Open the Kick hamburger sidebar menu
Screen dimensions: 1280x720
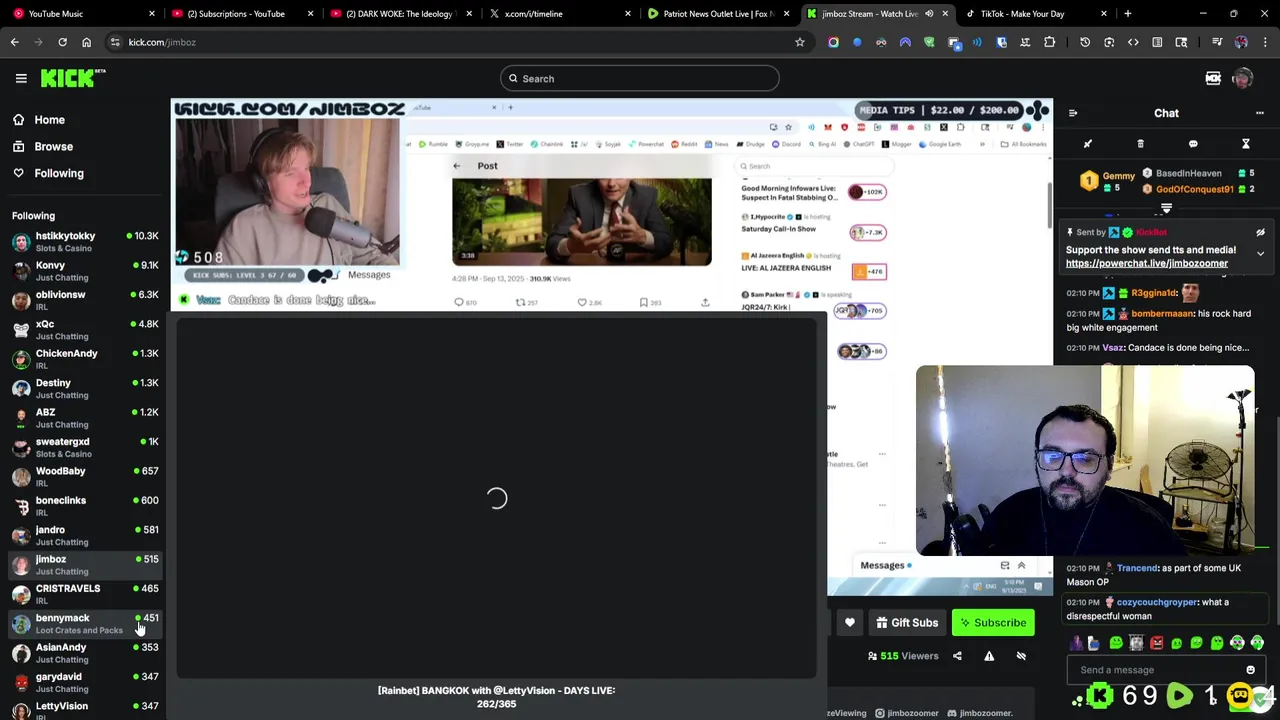[x=21, y=78]
